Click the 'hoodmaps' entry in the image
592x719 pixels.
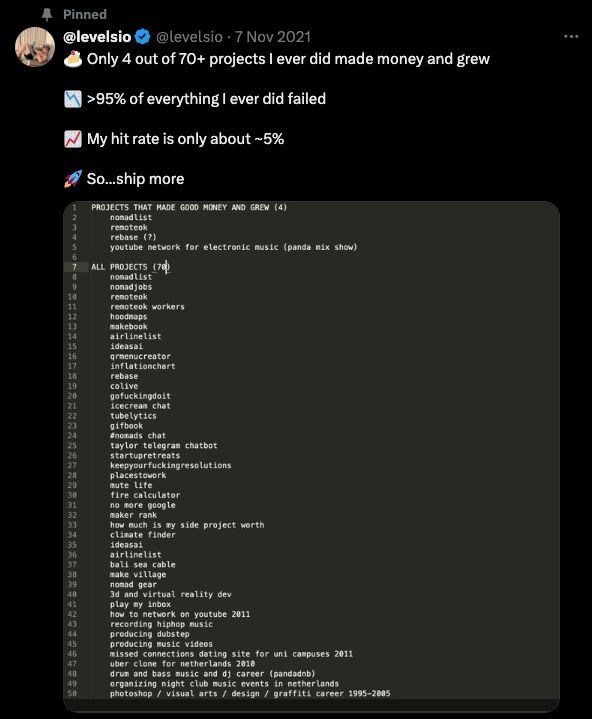click(128, 317)
